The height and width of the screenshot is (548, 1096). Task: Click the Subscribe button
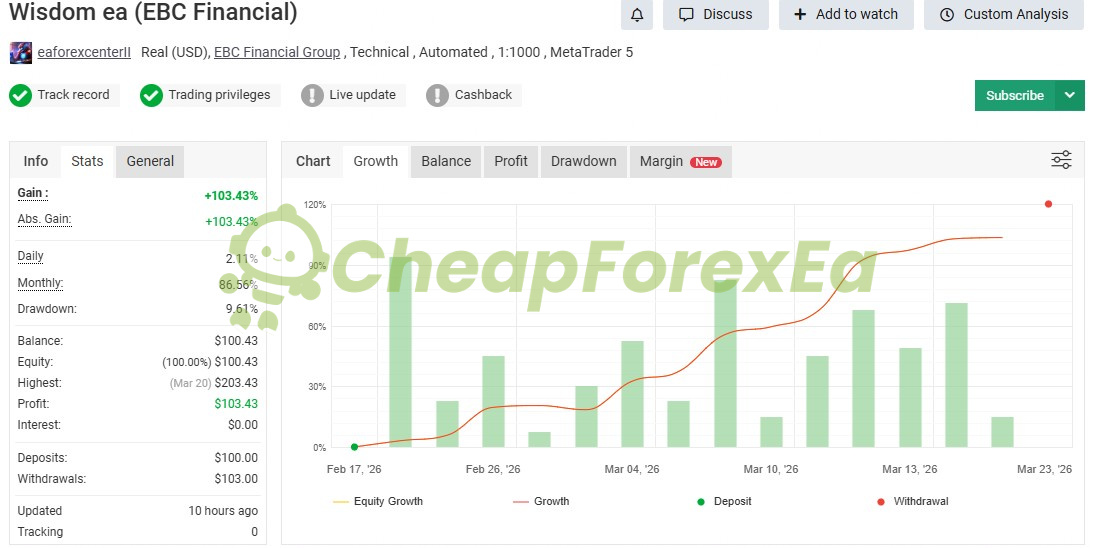[x=1014, y=96]
